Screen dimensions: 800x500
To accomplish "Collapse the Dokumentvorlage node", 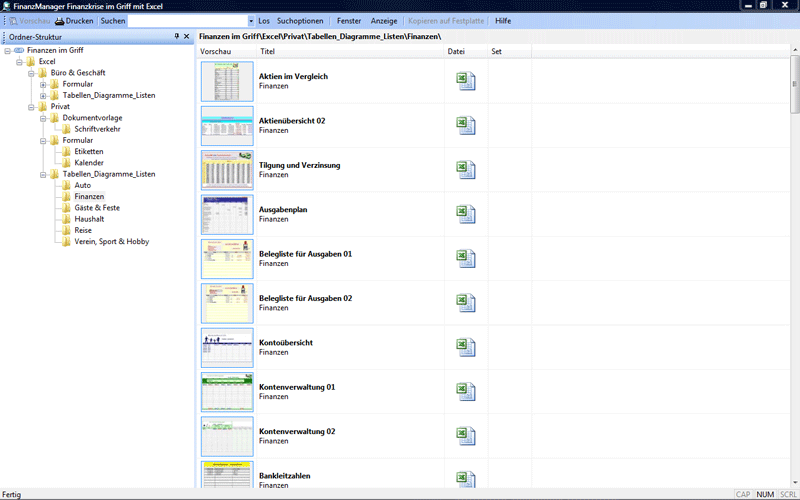I will click(x=43, y=118).
